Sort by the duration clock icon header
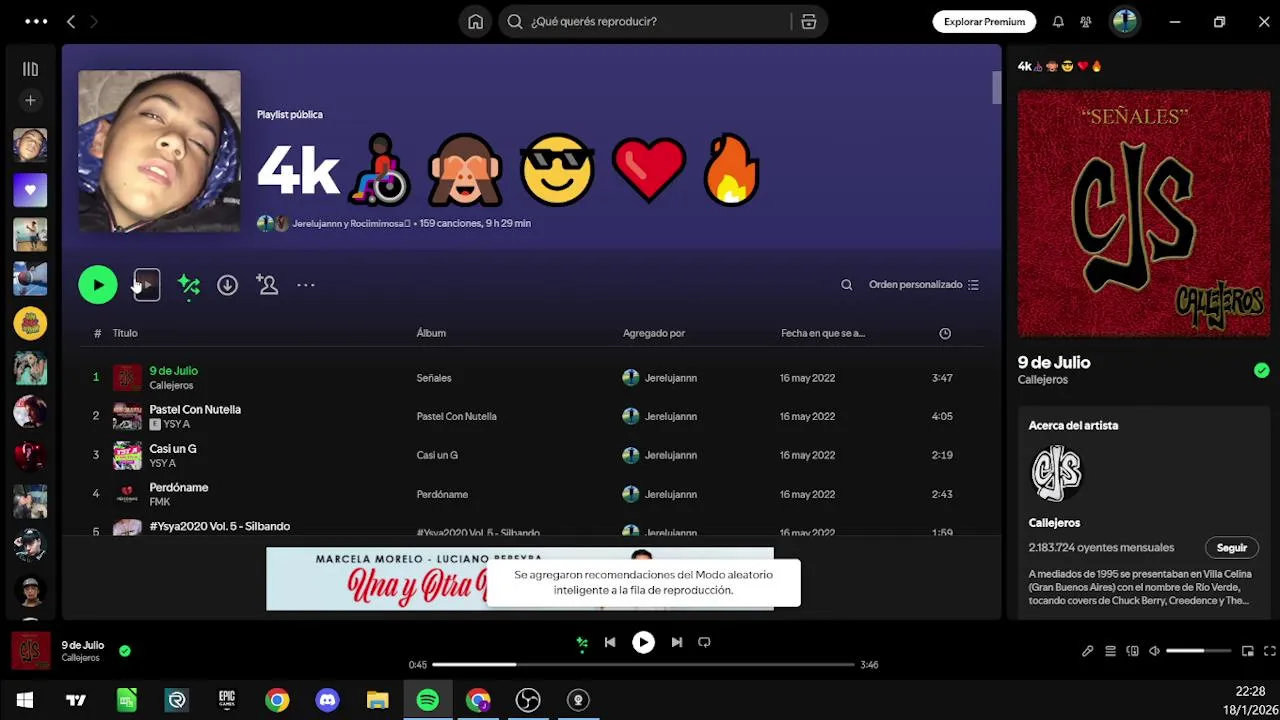 pos(945,333)
